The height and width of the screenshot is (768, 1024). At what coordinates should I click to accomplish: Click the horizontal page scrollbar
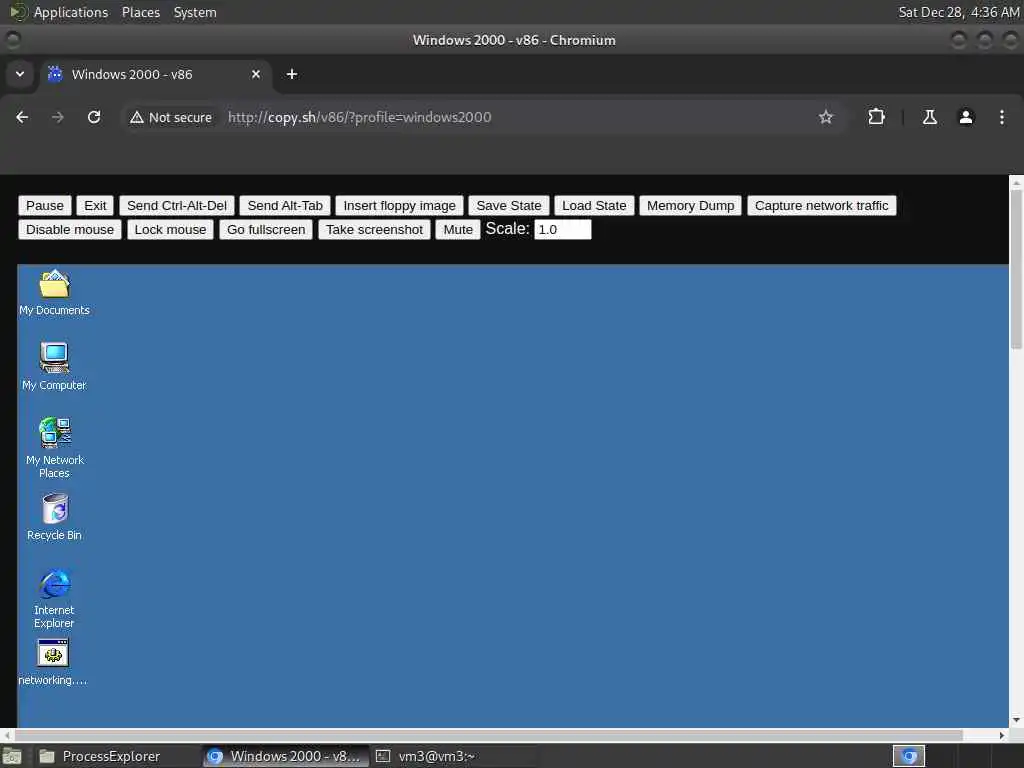tap(487, 735)
